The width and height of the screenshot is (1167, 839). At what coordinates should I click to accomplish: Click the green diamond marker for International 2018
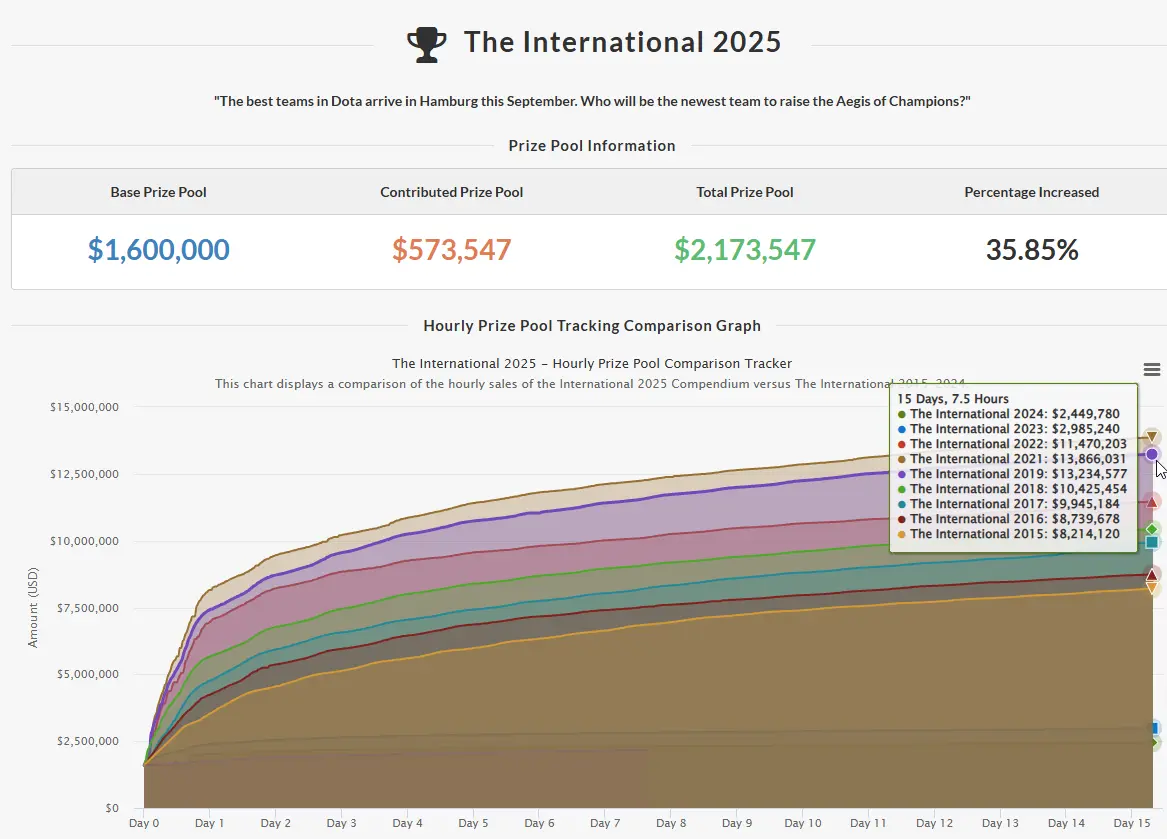[1152, 529]
